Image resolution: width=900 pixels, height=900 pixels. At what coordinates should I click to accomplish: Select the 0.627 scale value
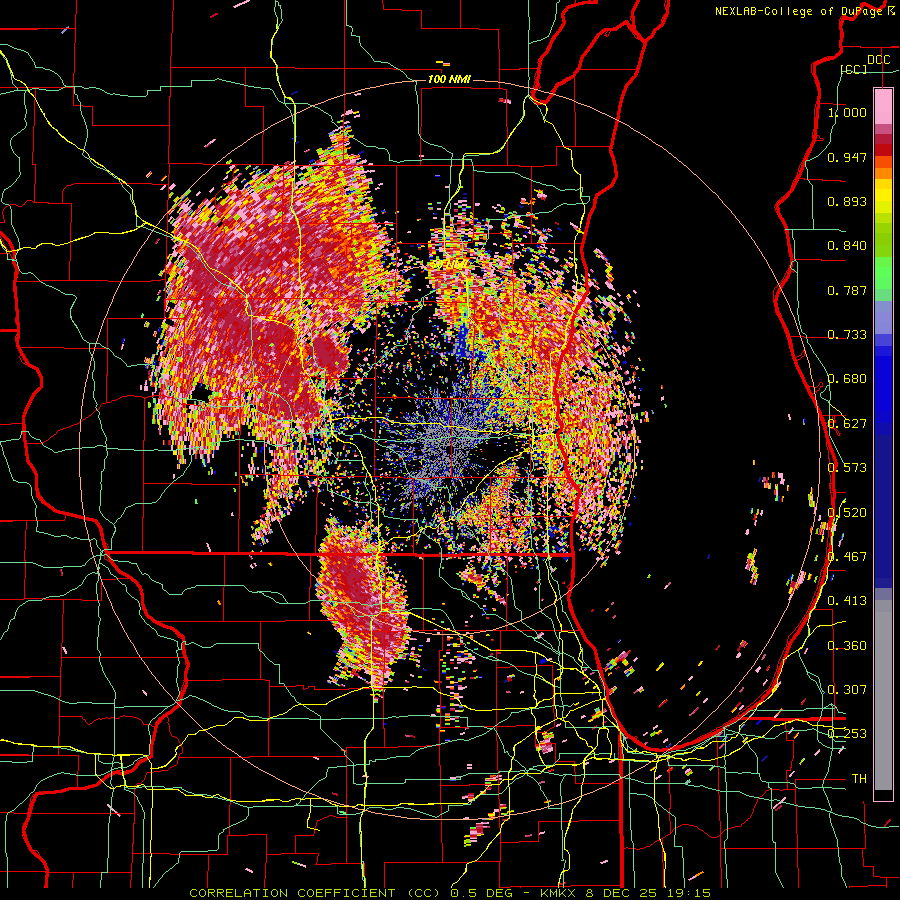pyautogui.click(x=847, y=424)
